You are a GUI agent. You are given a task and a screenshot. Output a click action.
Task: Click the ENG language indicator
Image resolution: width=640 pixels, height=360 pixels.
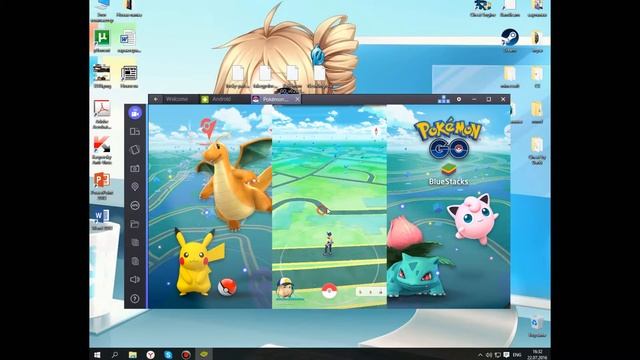(517, 355)
